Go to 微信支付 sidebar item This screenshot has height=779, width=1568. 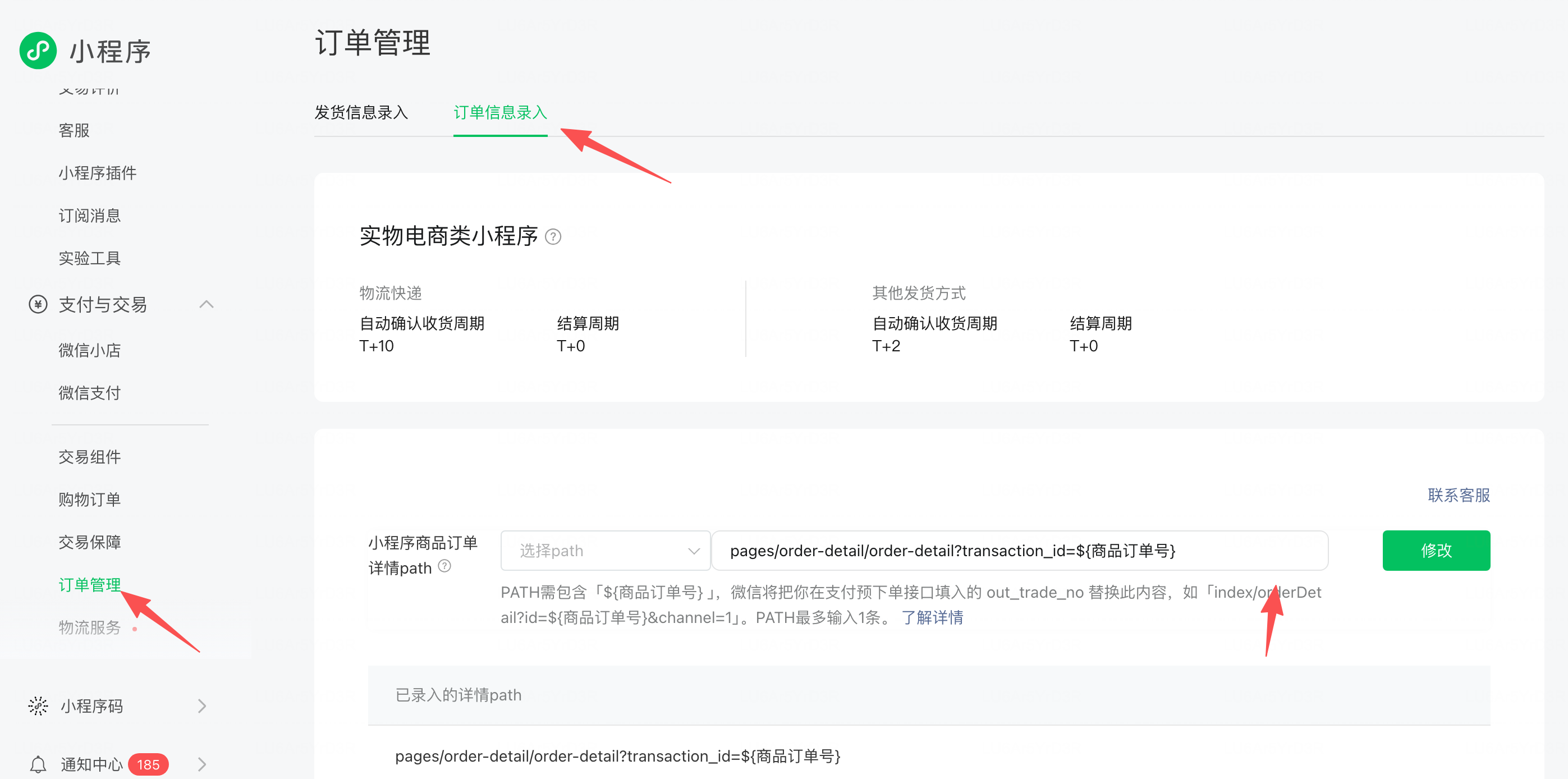[x=89, y=393]
